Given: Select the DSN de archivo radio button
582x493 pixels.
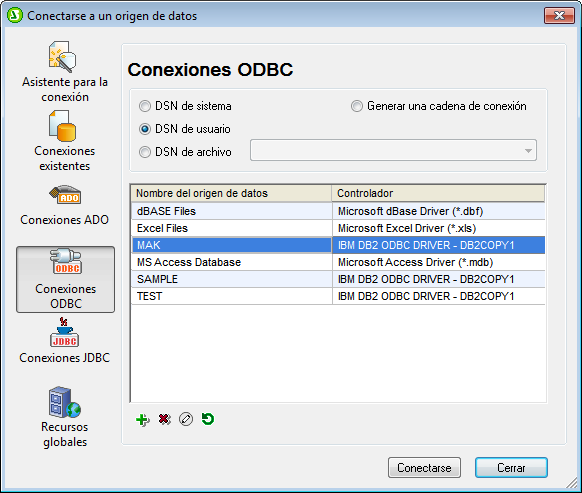Looking at the screenshot, I should [145, 152].
